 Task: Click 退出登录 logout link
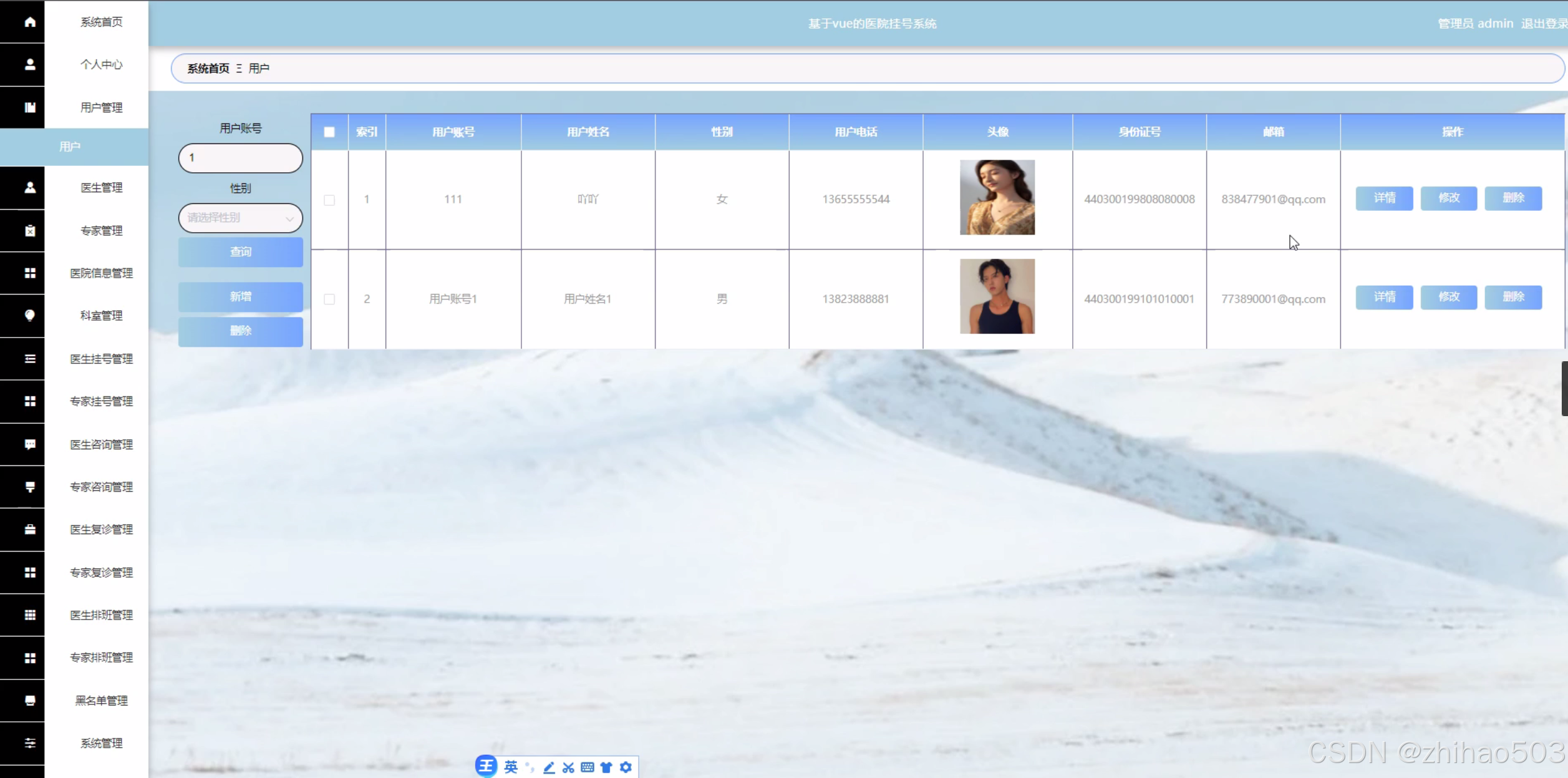pyautogui.click(x=1543, y=24)
